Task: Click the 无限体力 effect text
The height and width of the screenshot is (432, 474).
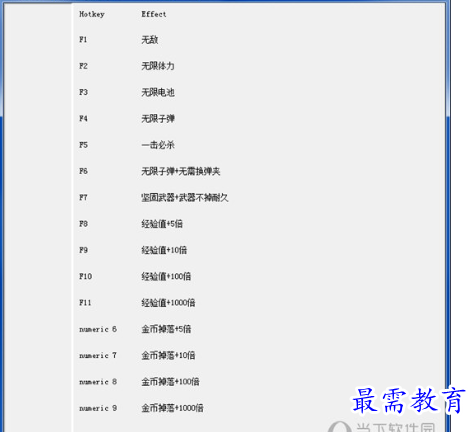Action: (158, 66)
